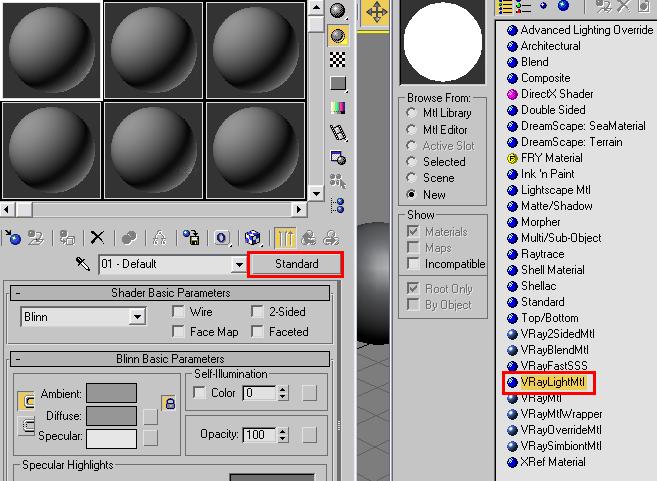
Task: Click the Specular map slot button
Action: point(150,438)
